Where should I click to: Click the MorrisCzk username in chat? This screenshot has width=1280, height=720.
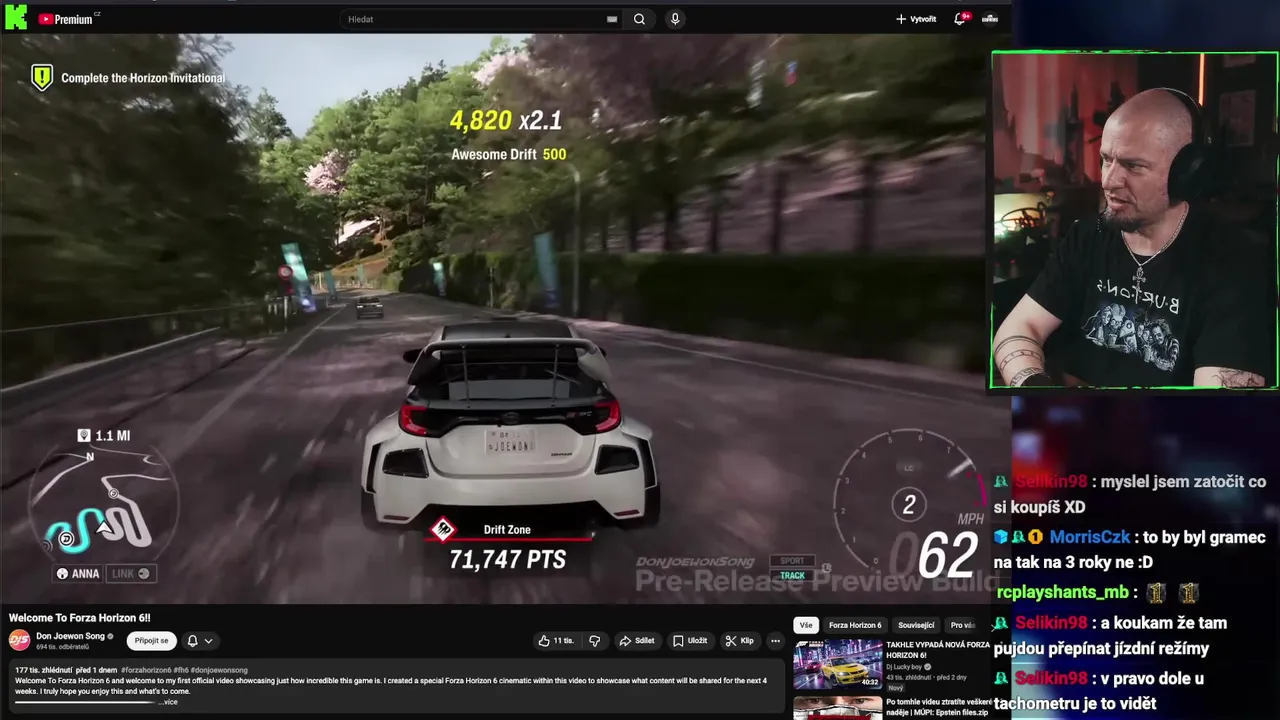pyautogui.click(x=1089, y=538)
